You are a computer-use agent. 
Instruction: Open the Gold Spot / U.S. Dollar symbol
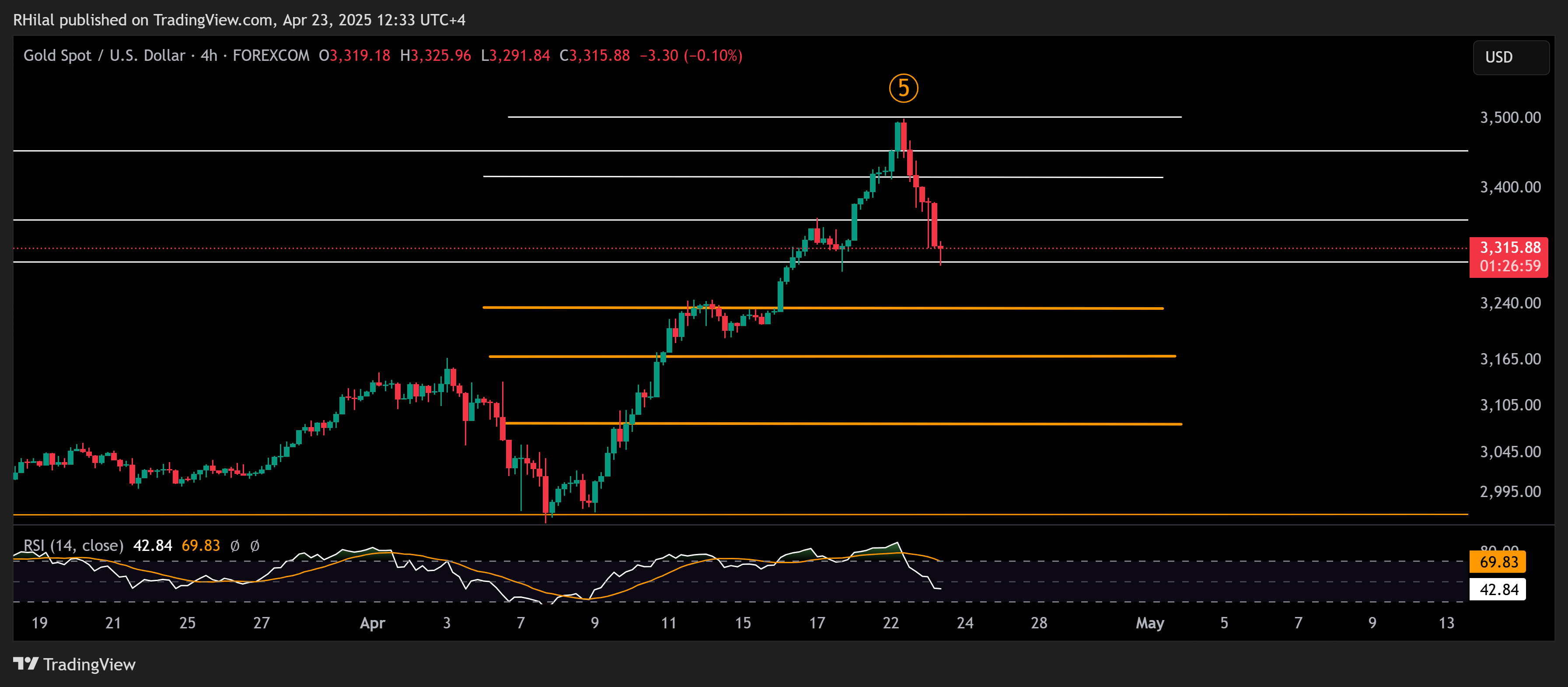point(104,56)
